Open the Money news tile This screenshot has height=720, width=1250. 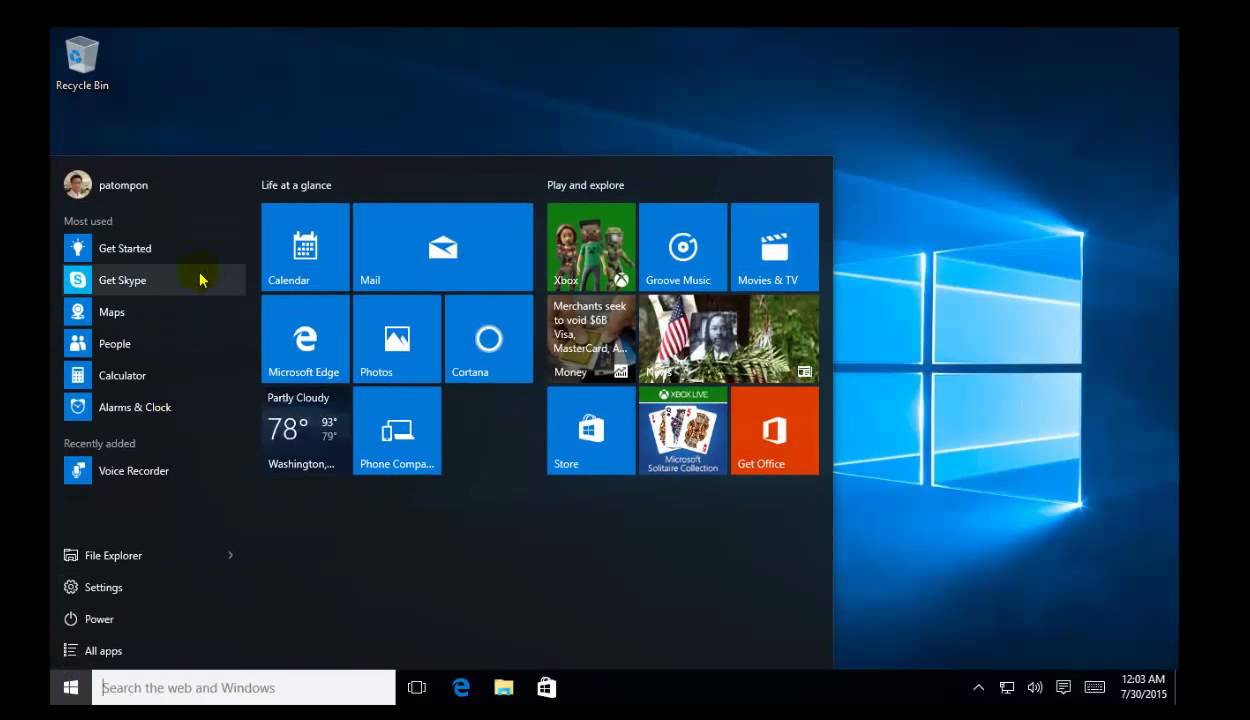[591, 339]
